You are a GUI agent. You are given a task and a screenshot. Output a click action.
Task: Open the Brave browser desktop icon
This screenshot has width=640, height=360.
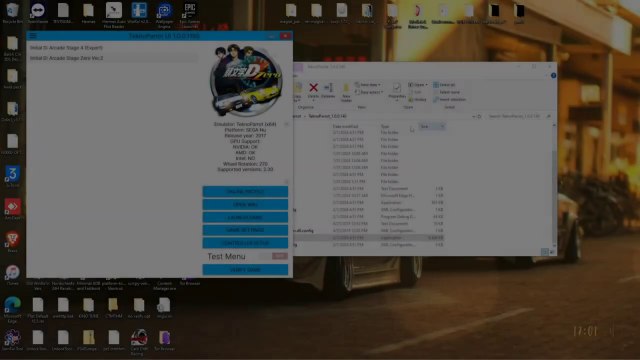pyautogui.click(x=12, y=242)
